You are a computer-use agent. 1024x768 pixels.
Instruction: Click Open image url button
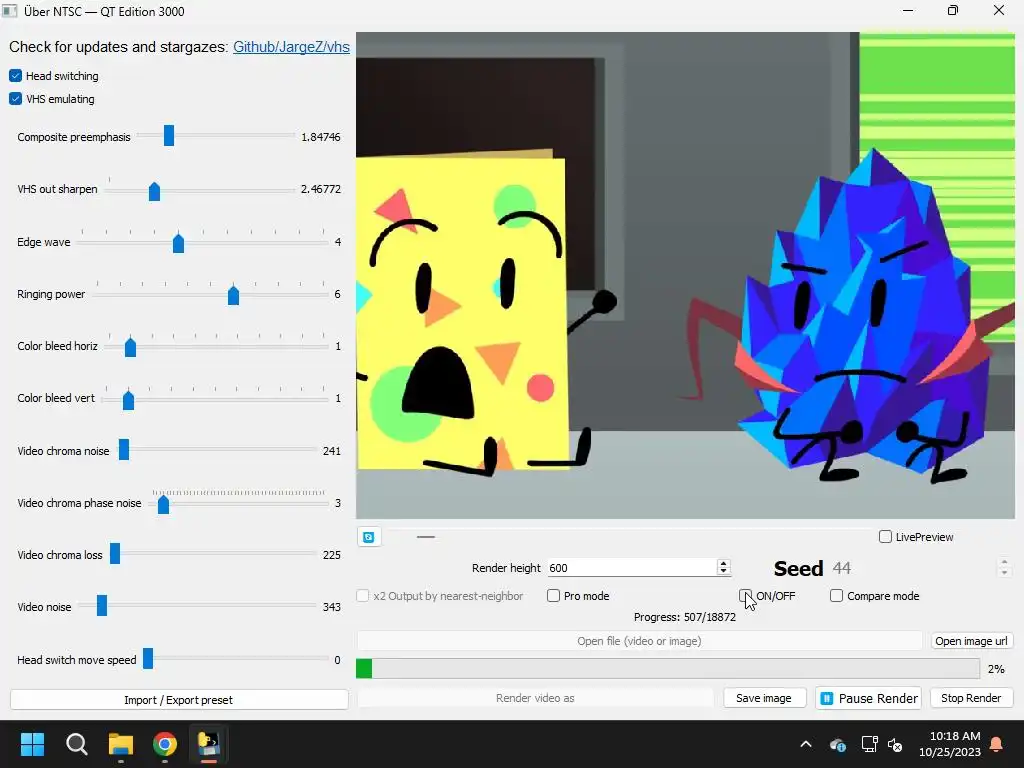pyautogui.click(x=972, y=641)
